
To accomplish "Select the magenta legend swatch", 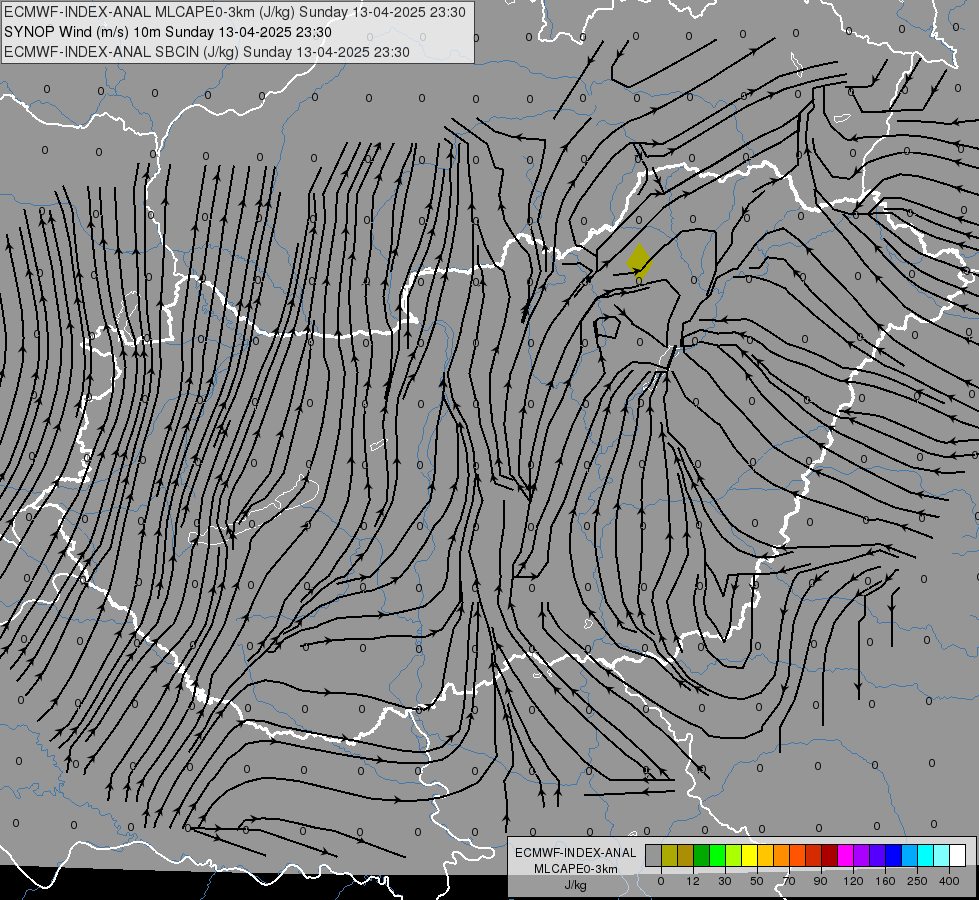I will point(846,855).
